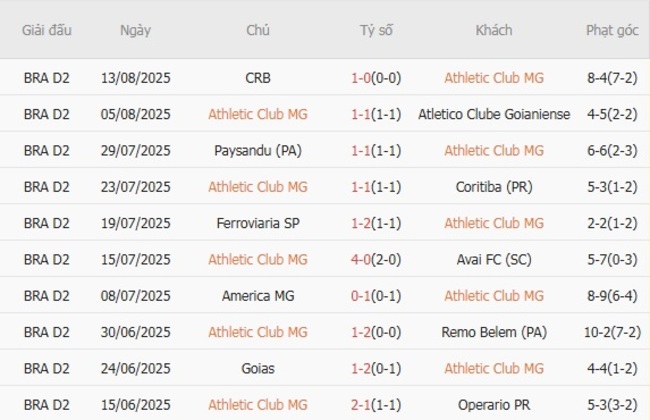Select Ferroviaria SP home team
Viewport: 650px width, 420px height.
(257, 223)
